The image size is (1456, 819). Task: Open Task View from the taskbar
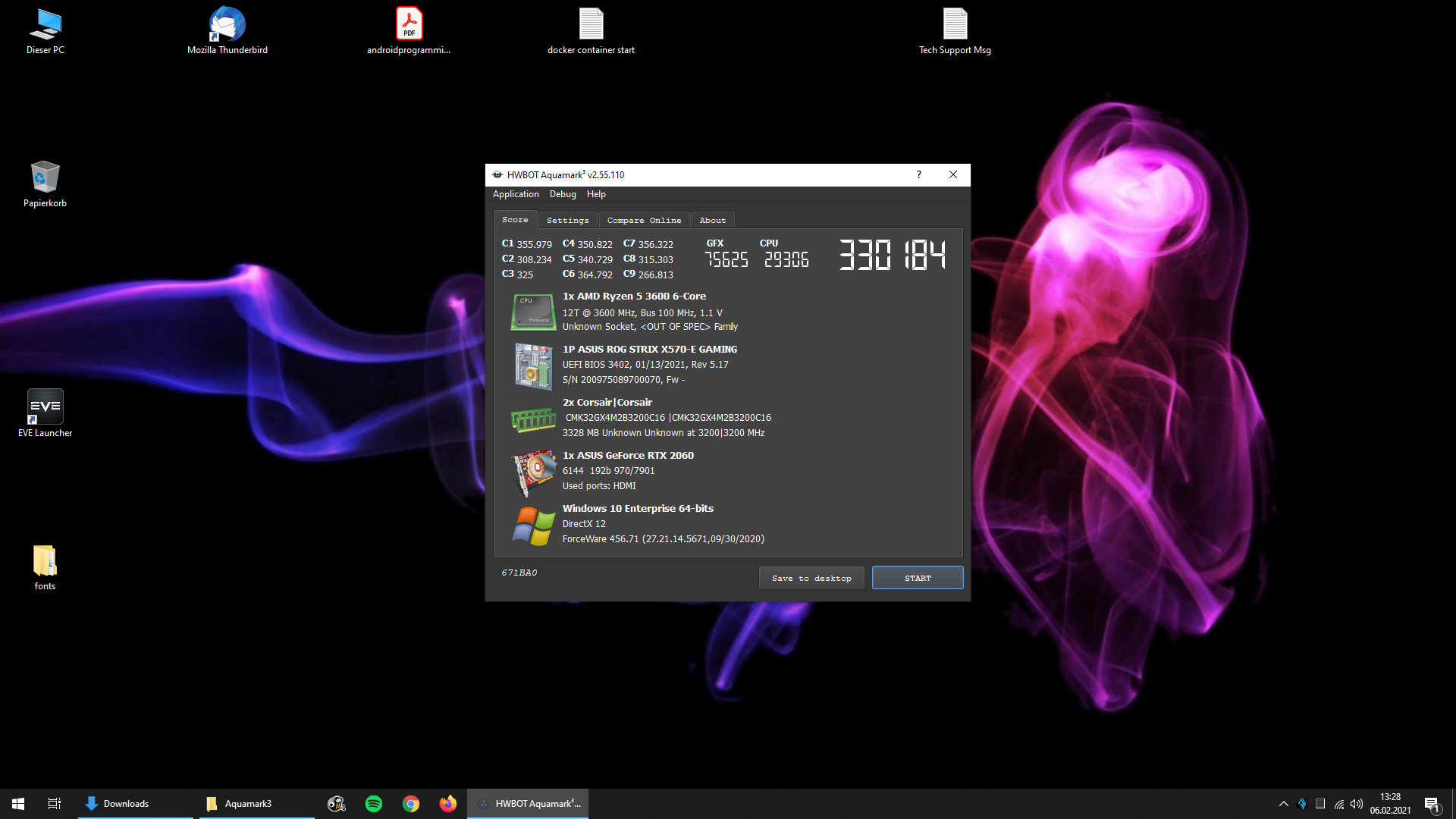click(54, 804)
